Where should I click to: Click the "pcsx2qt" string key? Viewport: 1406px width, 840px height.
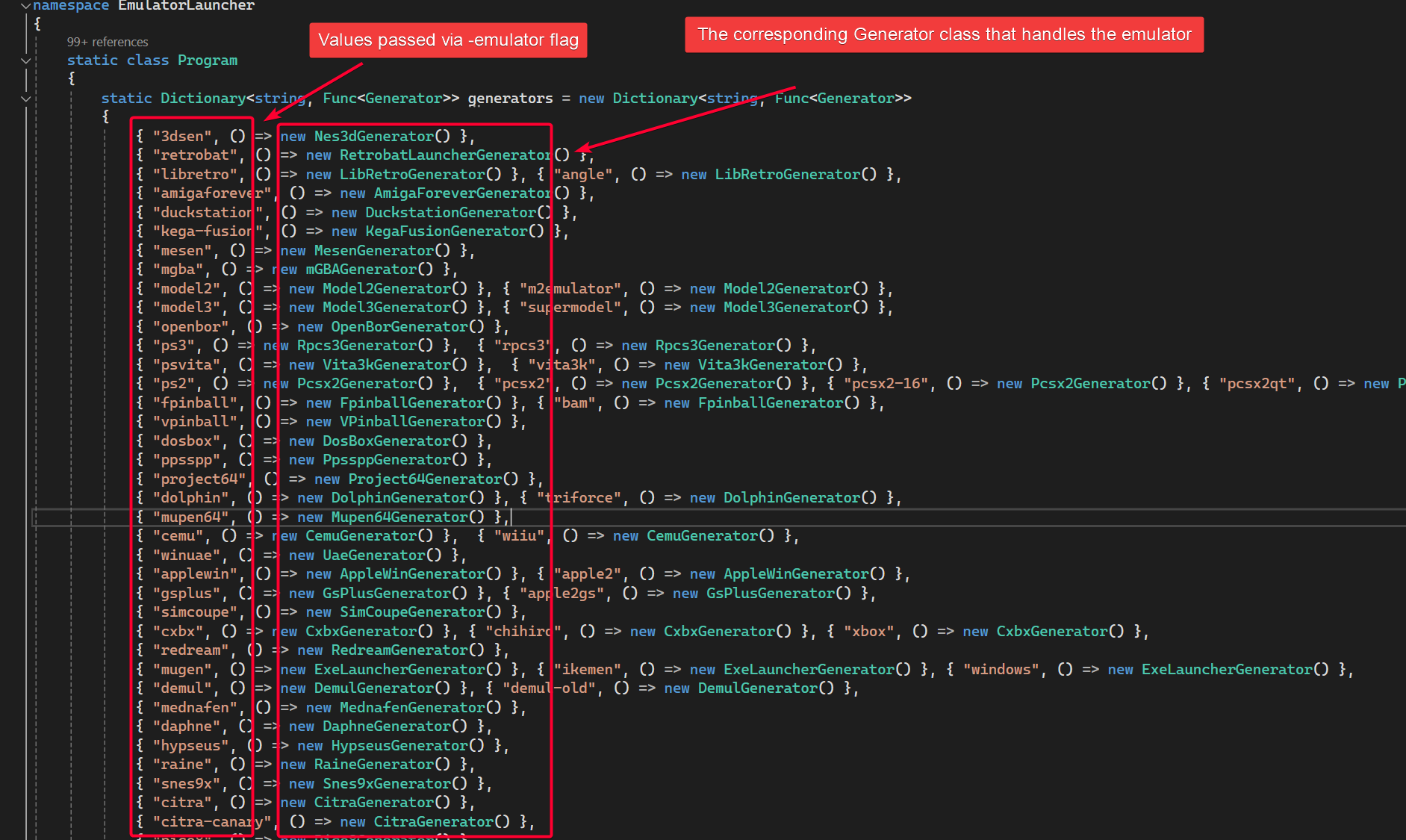pos(1257,384)
